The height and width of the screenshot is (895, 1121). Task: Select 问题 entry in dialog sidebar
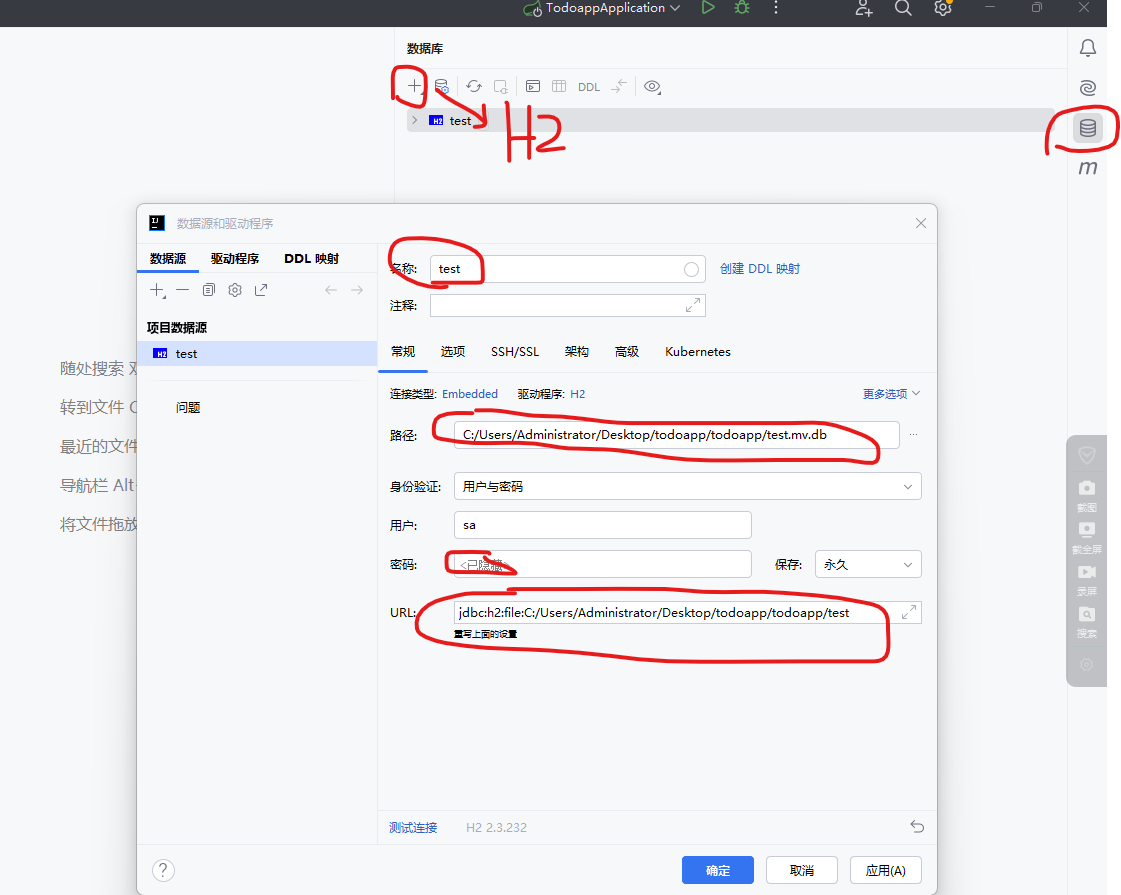point(188,407)
